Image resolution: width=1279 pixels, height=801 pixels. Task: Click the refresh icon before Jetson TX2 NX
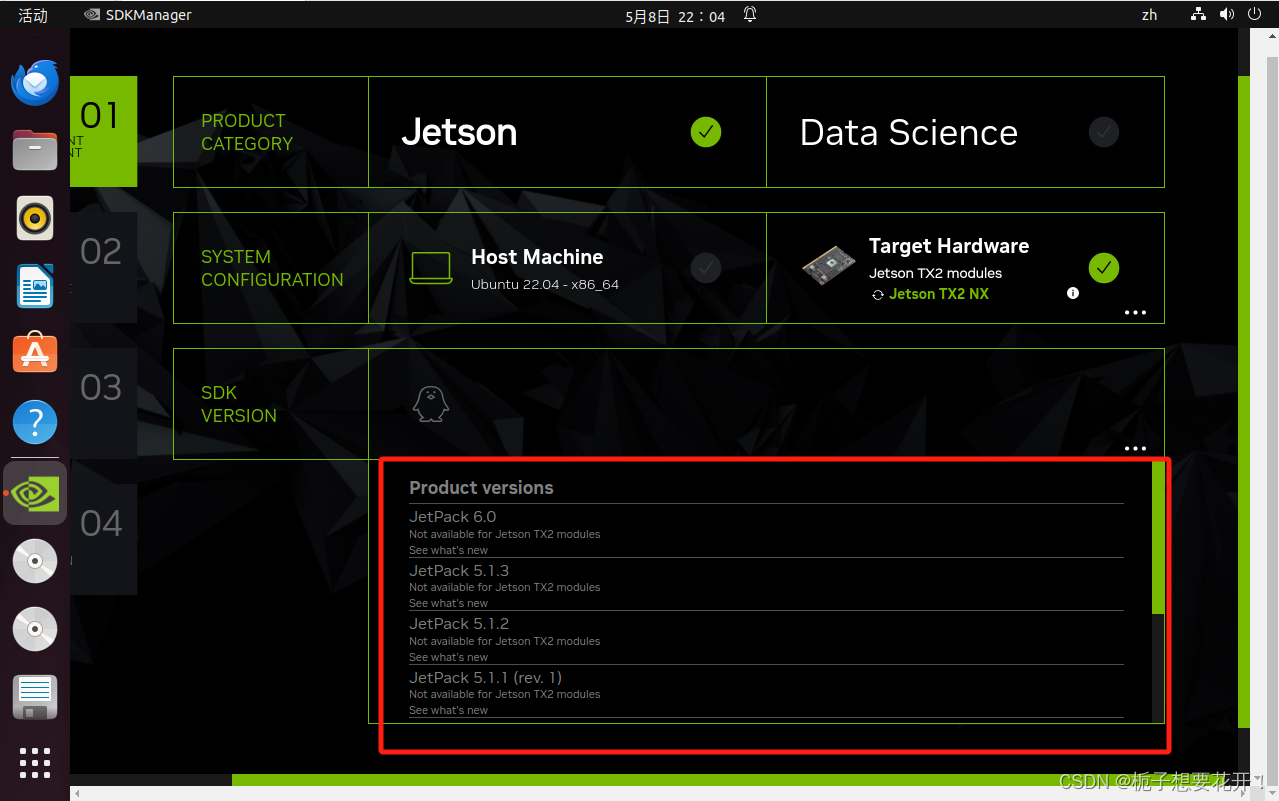coord(878,295)
